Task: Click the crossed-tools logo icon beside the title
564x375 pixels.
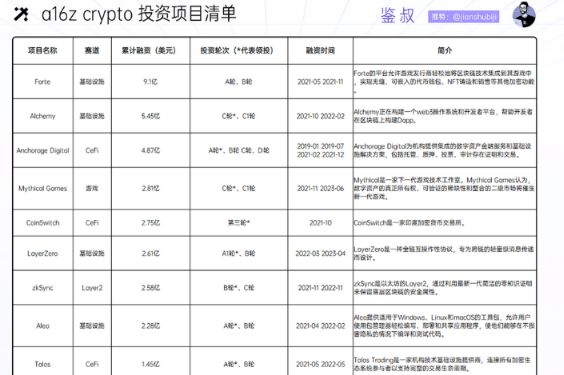Action: pyautogui.click(x=21, y=14)
